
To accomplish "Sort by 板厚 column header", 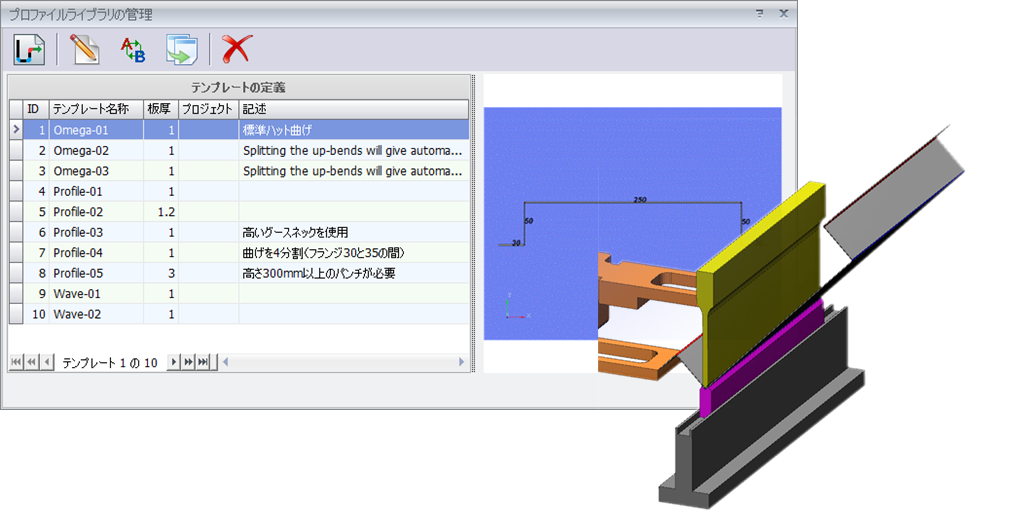I will (161, 109).
